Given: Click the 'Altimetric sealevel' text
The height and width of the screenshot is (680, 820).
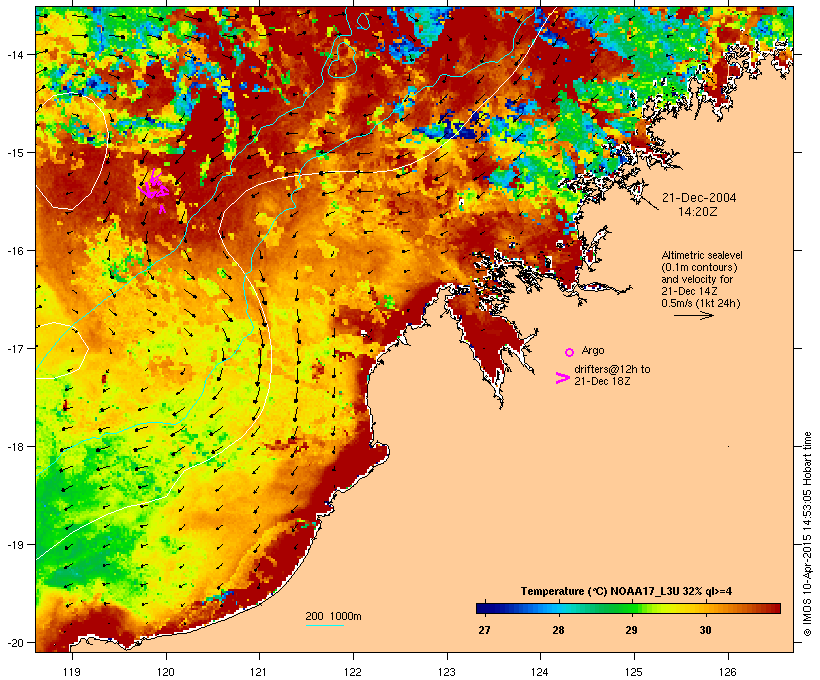Looking at the screenshot, I should pos(702,255).
